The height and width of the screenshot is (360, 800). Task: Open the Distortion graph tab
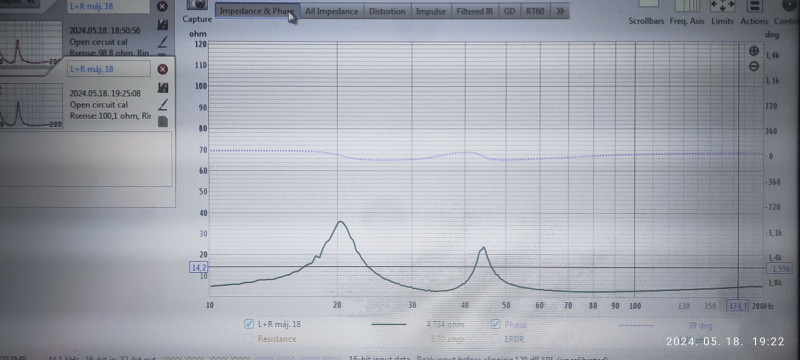tap(387, 11)
